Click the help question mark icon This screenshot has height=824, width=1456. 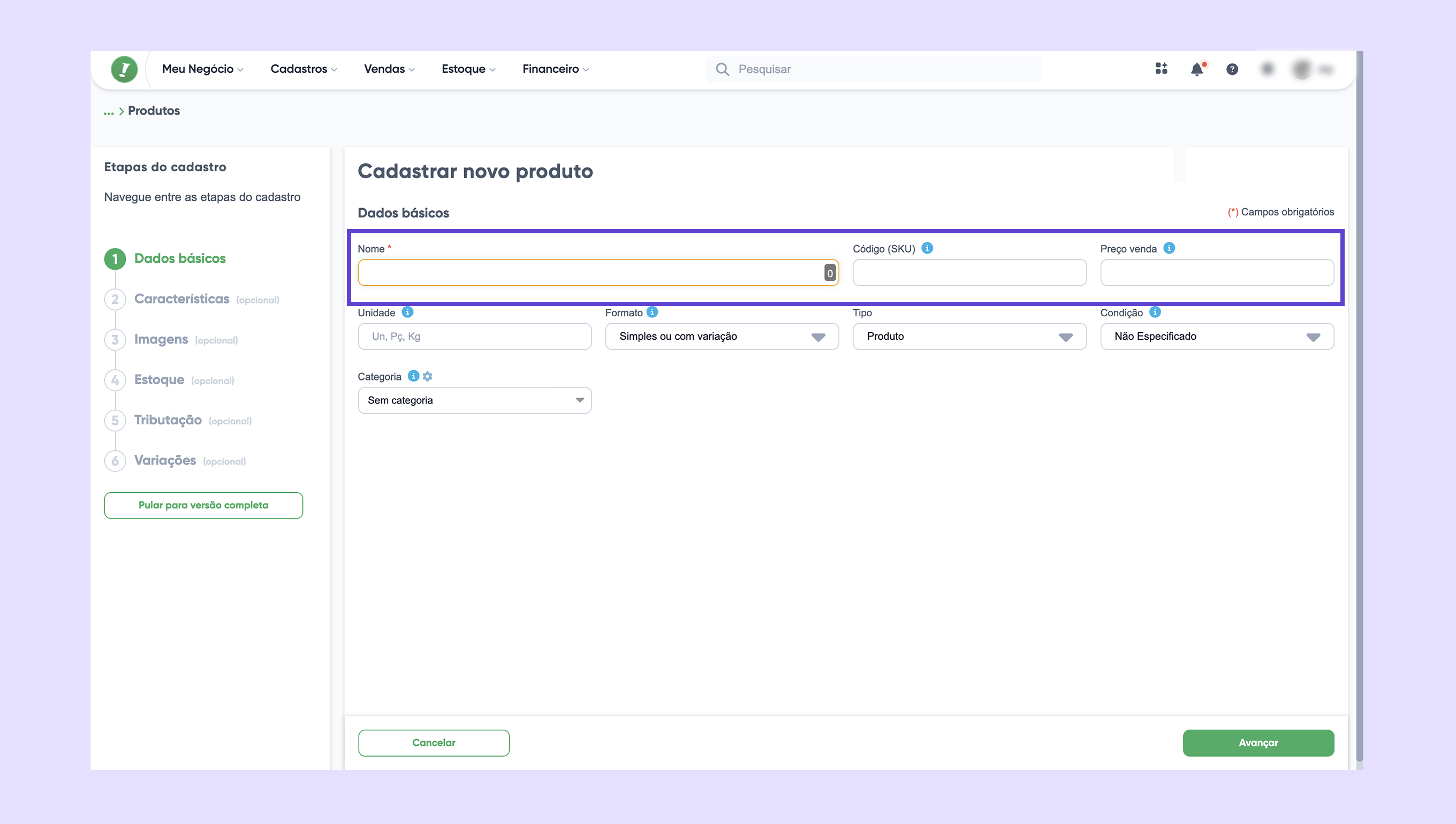point(1232,69)
